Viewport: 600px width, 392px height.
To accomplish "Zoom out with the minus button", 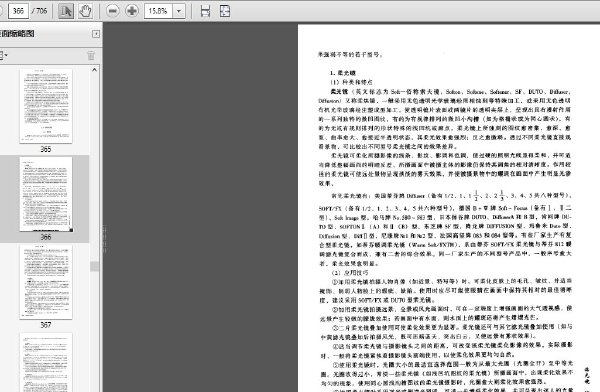I will [x=112, y=11].
